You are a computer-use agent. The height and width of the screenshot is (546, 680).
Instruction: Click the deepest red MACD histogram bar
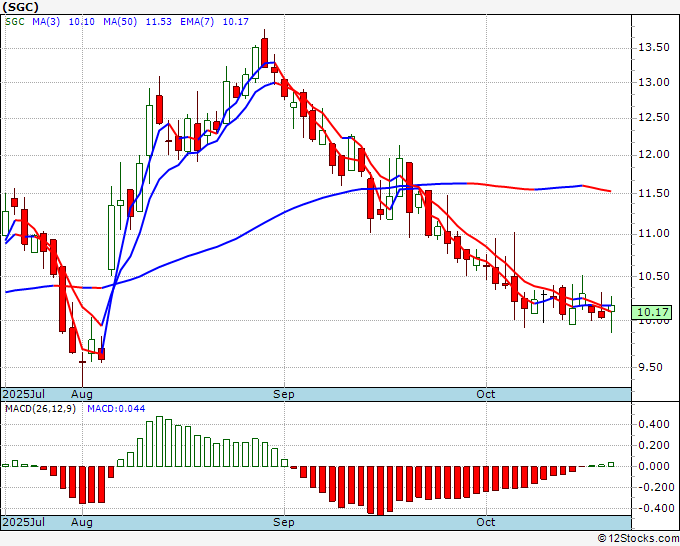coord(380,491)
